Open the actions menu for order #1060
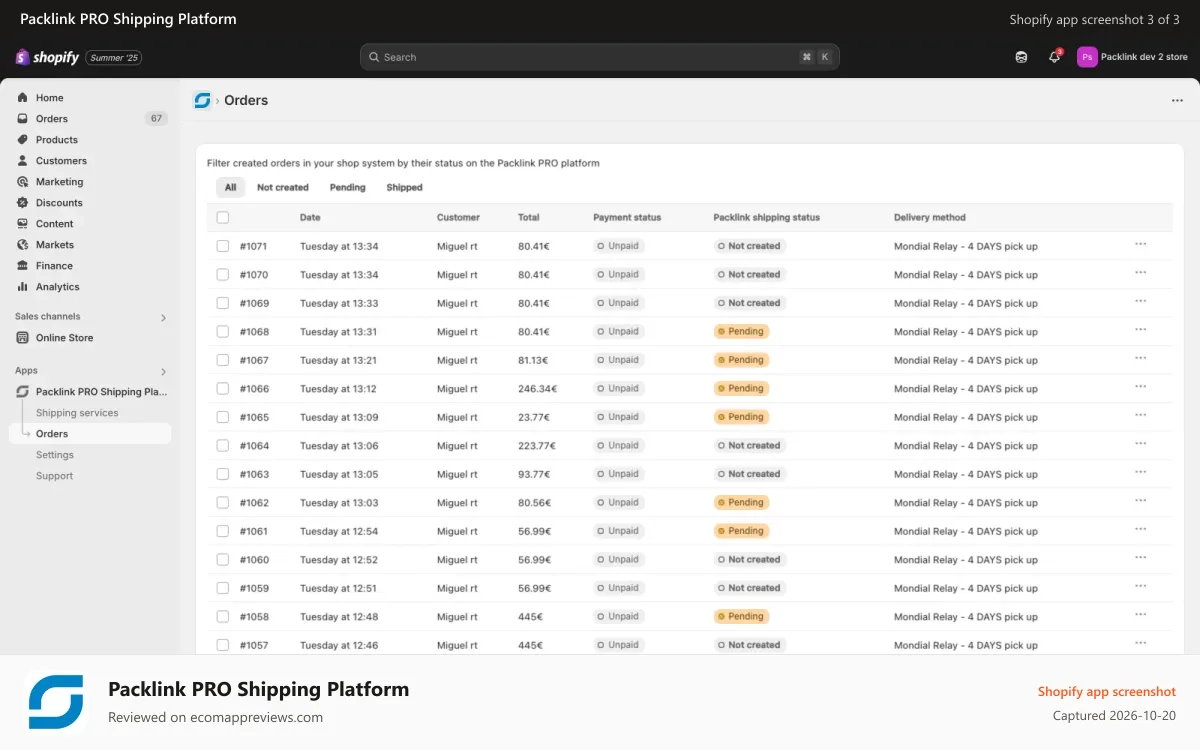The height and width of the screenshot is (750, 1200). point(1140,559)
